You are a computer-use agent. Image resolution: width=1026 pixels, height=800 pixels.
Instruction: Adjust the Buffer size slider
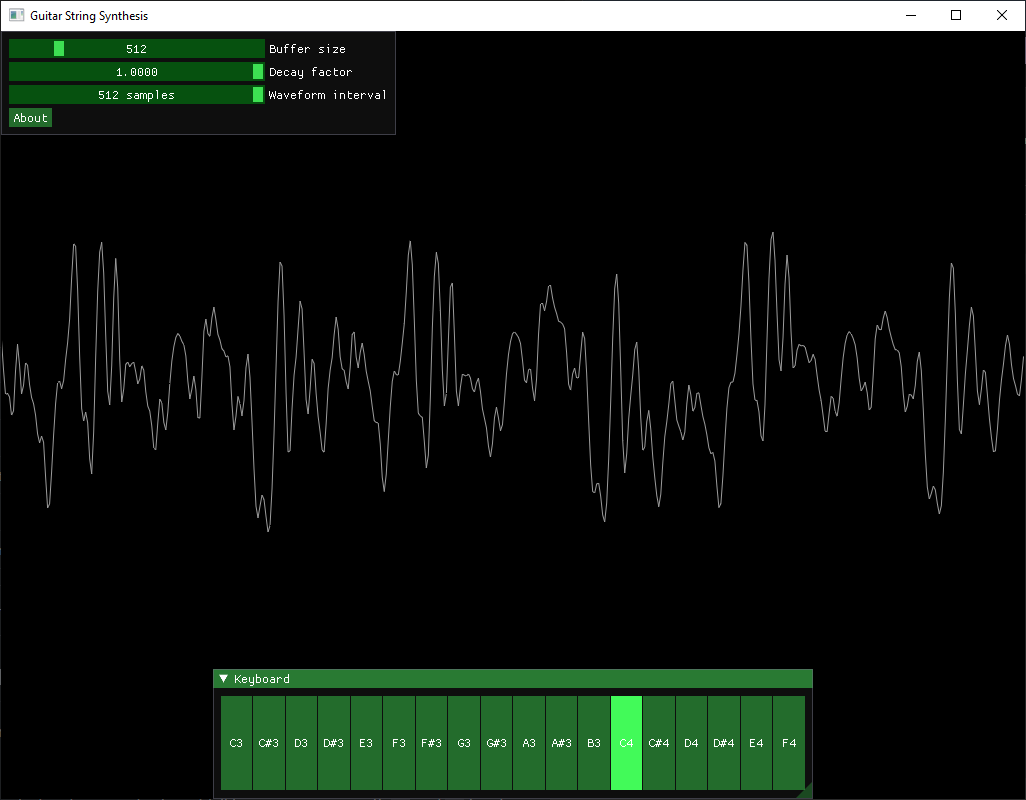click(x=135, y=48)
